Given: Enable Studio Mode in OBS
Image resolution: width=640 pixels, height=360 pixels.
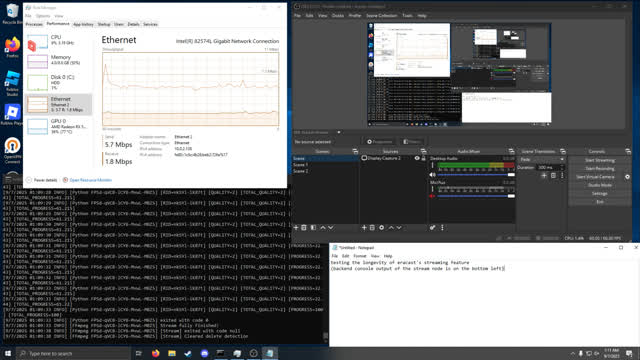Looking at the screenshot, I should (600, 185).
